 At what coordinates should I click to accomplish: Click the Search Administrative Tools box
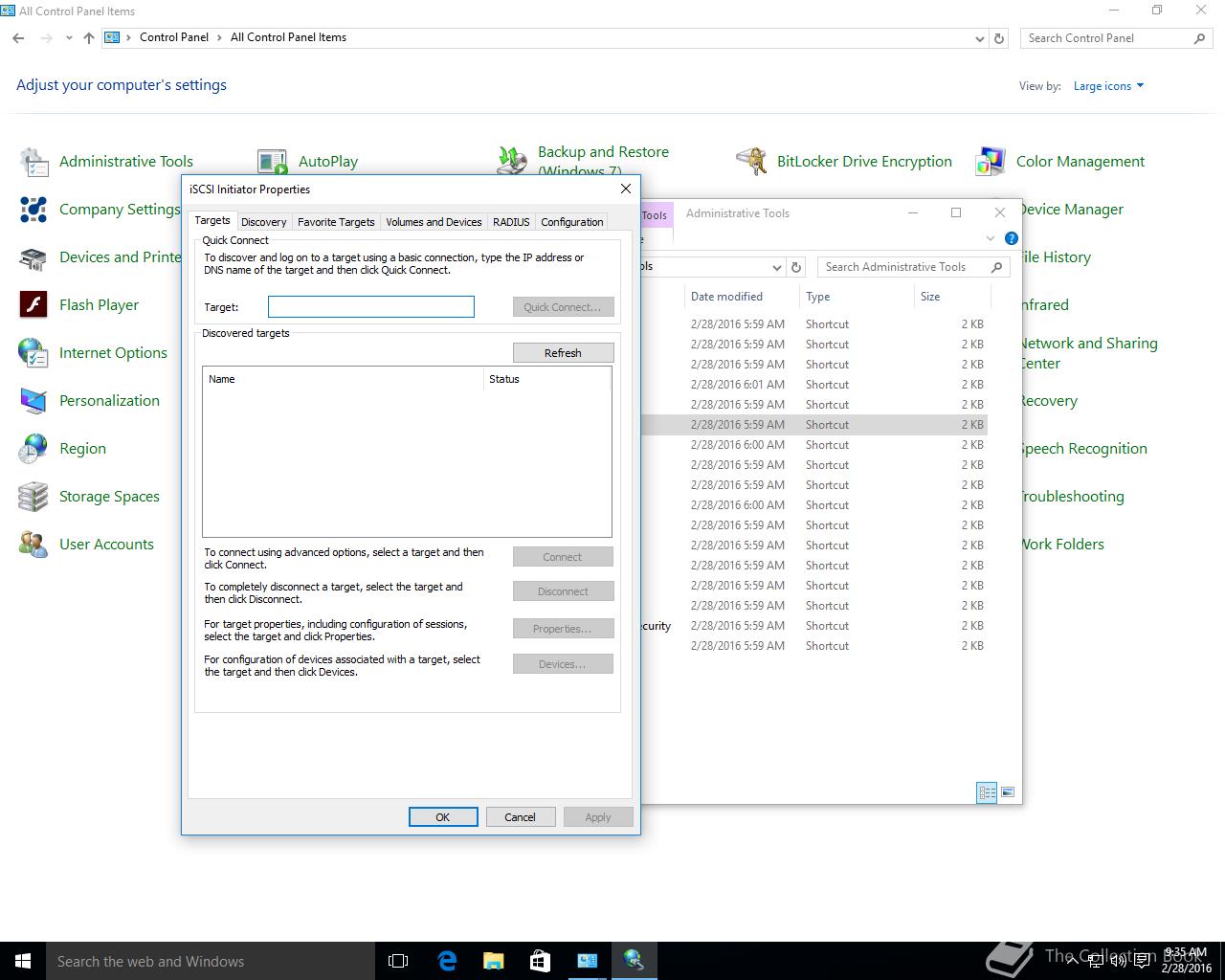coord(914,267)
